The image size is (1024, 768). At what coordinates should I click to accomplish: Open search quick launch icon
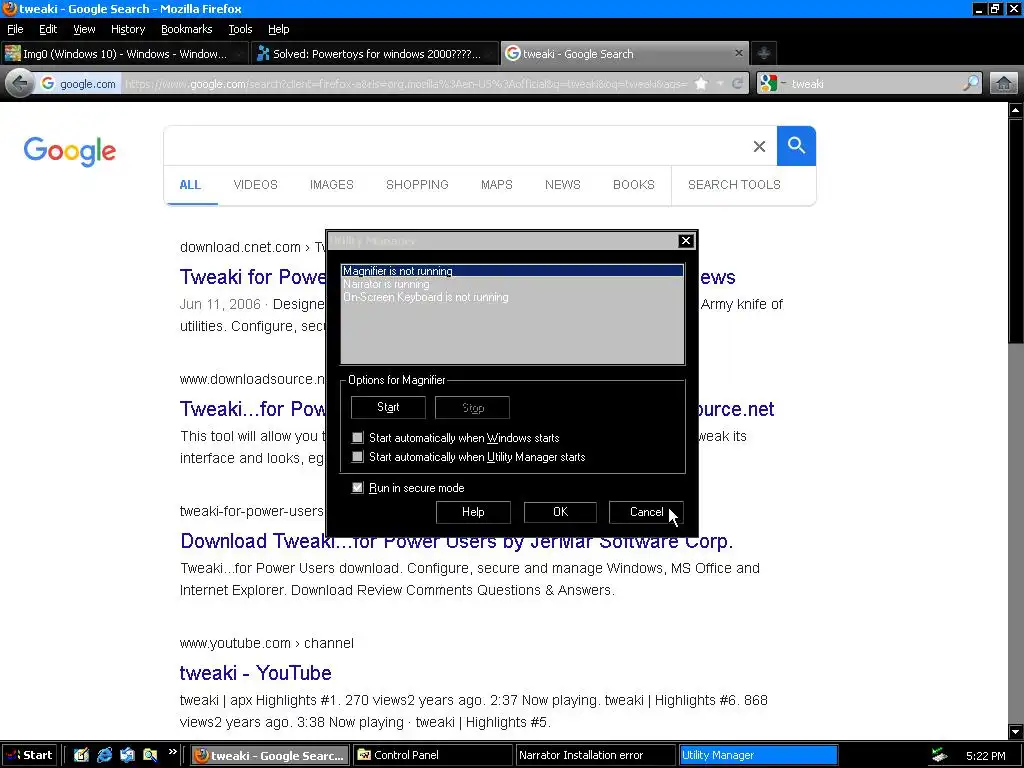pos(150,755)
